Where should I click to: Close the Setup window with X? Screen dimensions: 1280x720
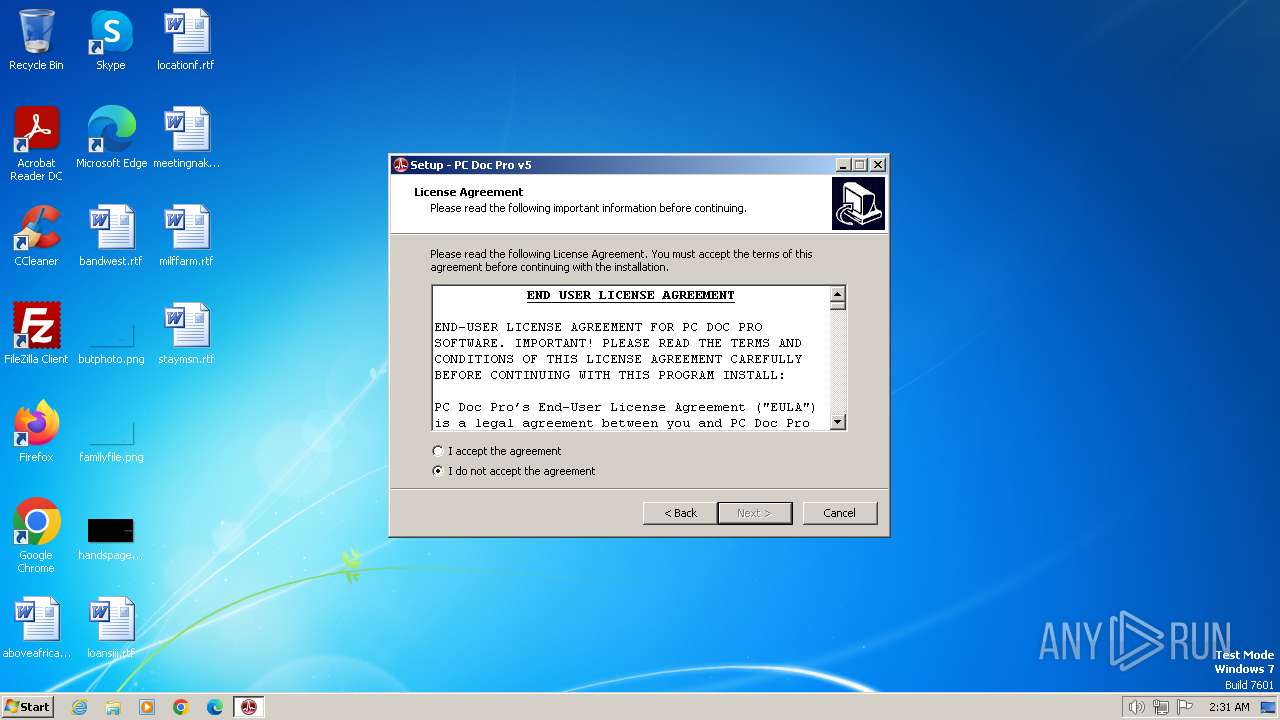(878, 165)
